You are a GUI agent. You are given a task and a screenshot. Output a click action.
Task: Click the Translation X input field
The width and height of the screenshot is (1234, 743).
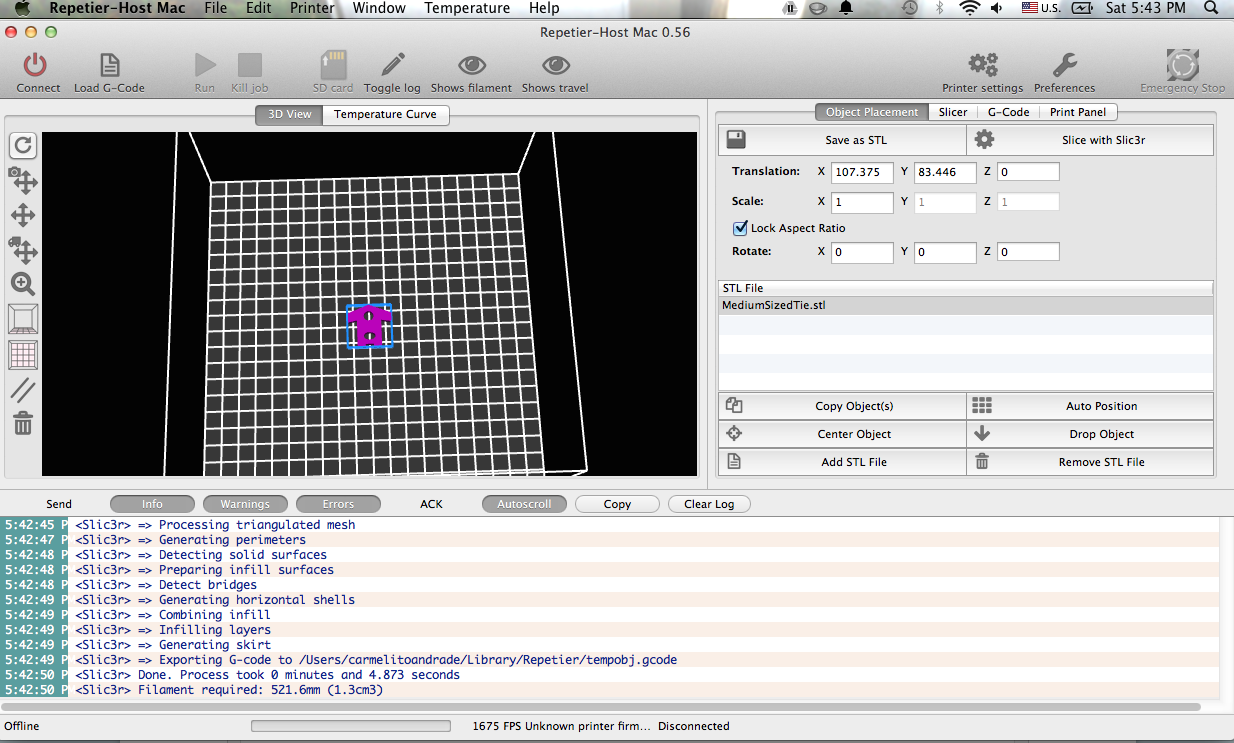(862, 172)
